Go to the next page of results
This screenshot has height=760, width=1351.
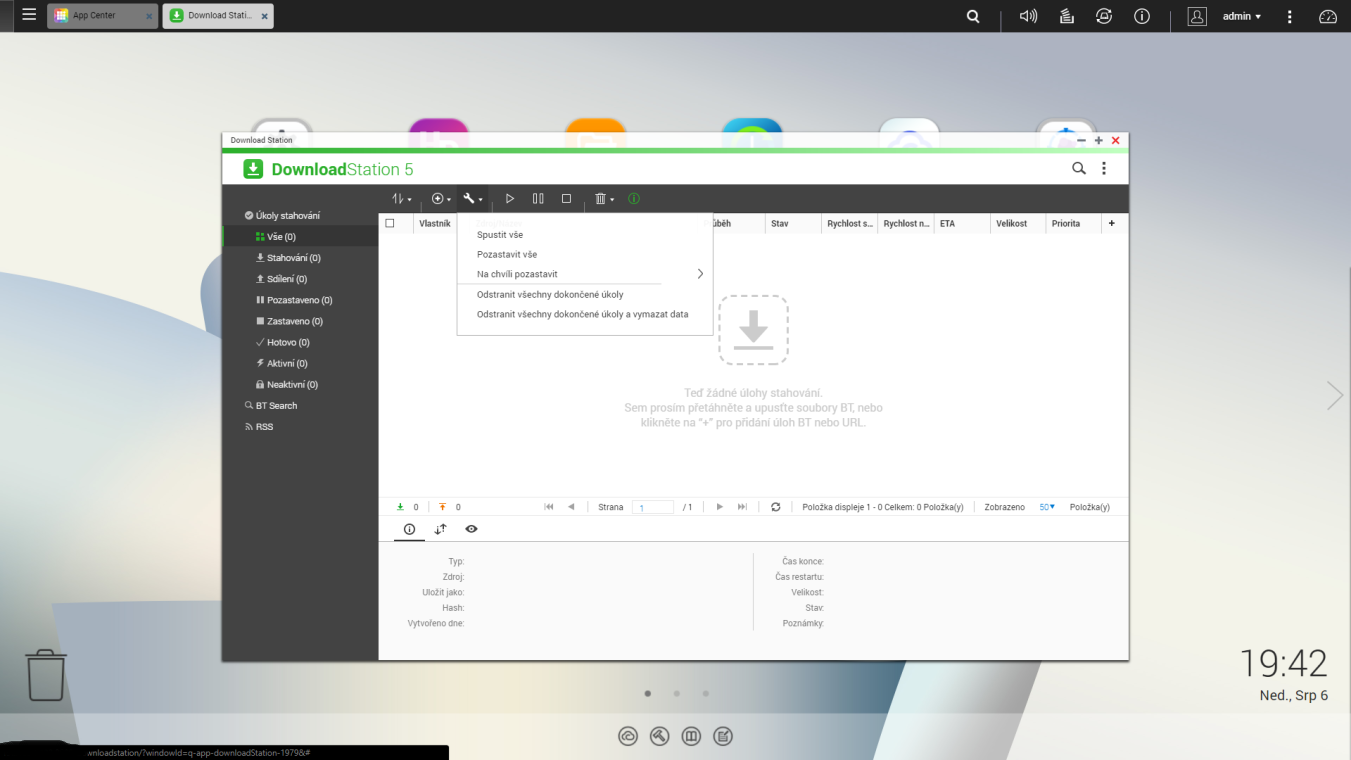coord(719,507)
